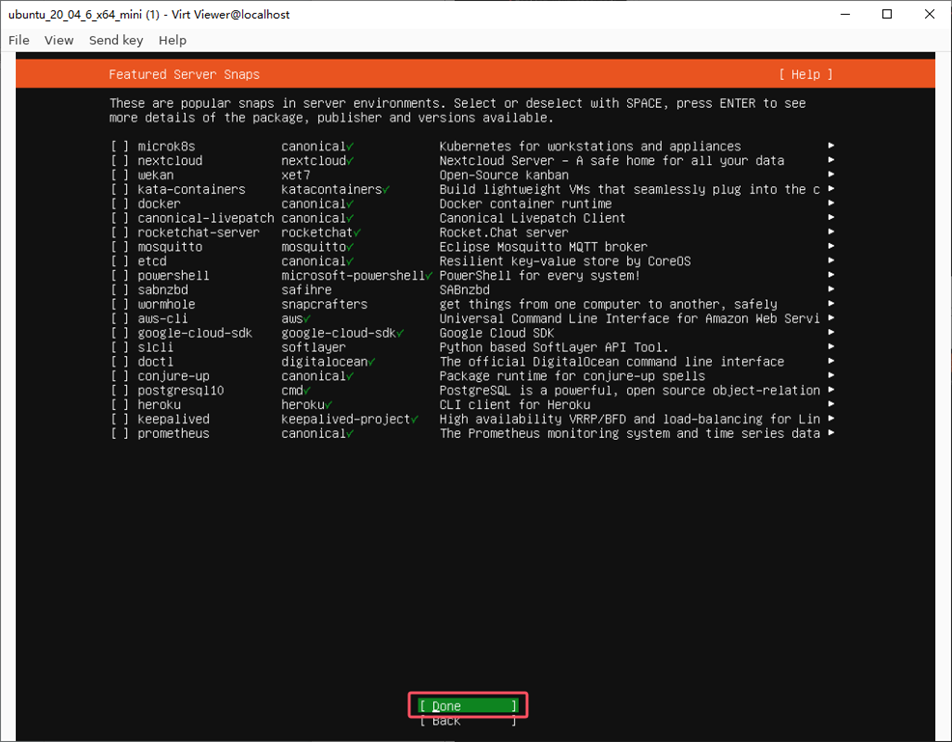Image resolution: width=952 pixels, height=742 pixels.
Task: Click description Canonical Livepatch Client
Action: [x=532, y=218]
